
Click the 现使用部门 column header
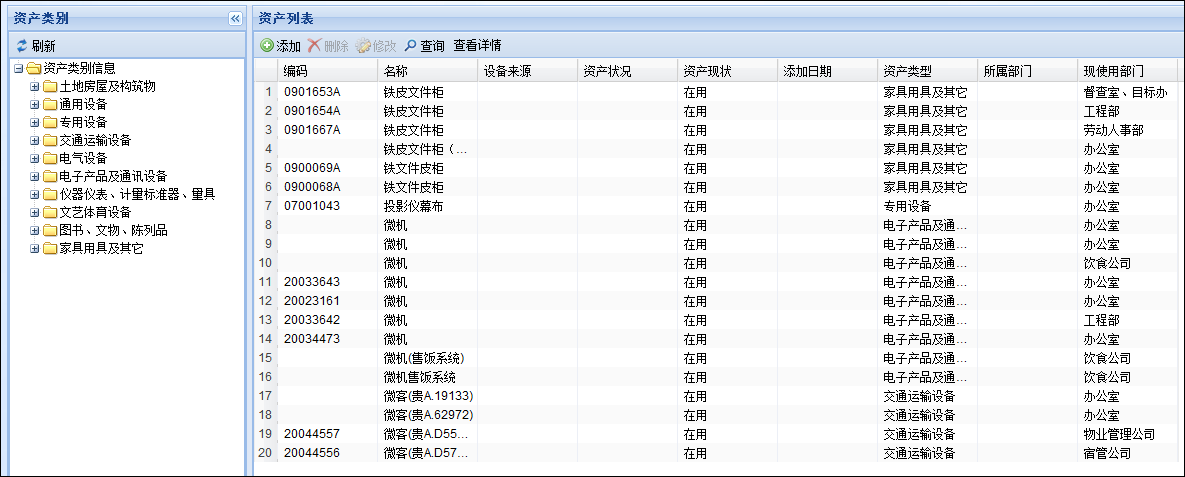point(1128,71)
